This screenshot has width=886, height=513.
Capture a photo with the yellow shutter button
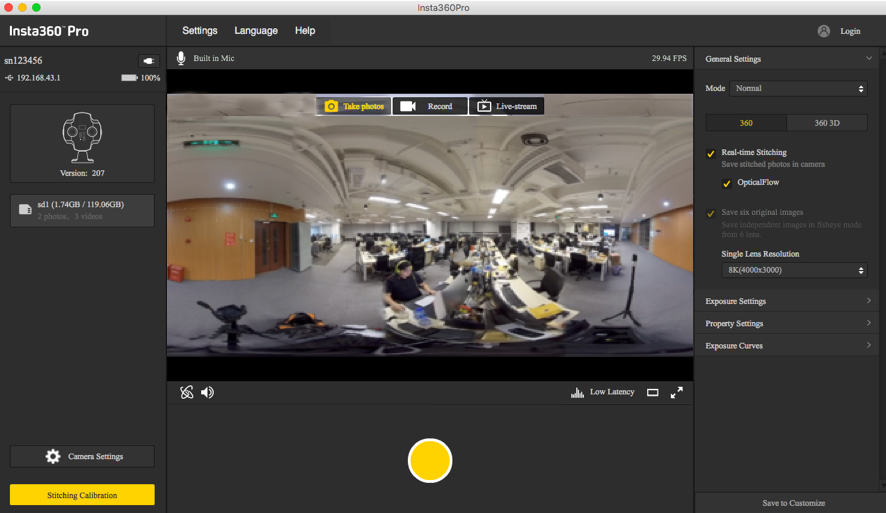pos(430,460)
